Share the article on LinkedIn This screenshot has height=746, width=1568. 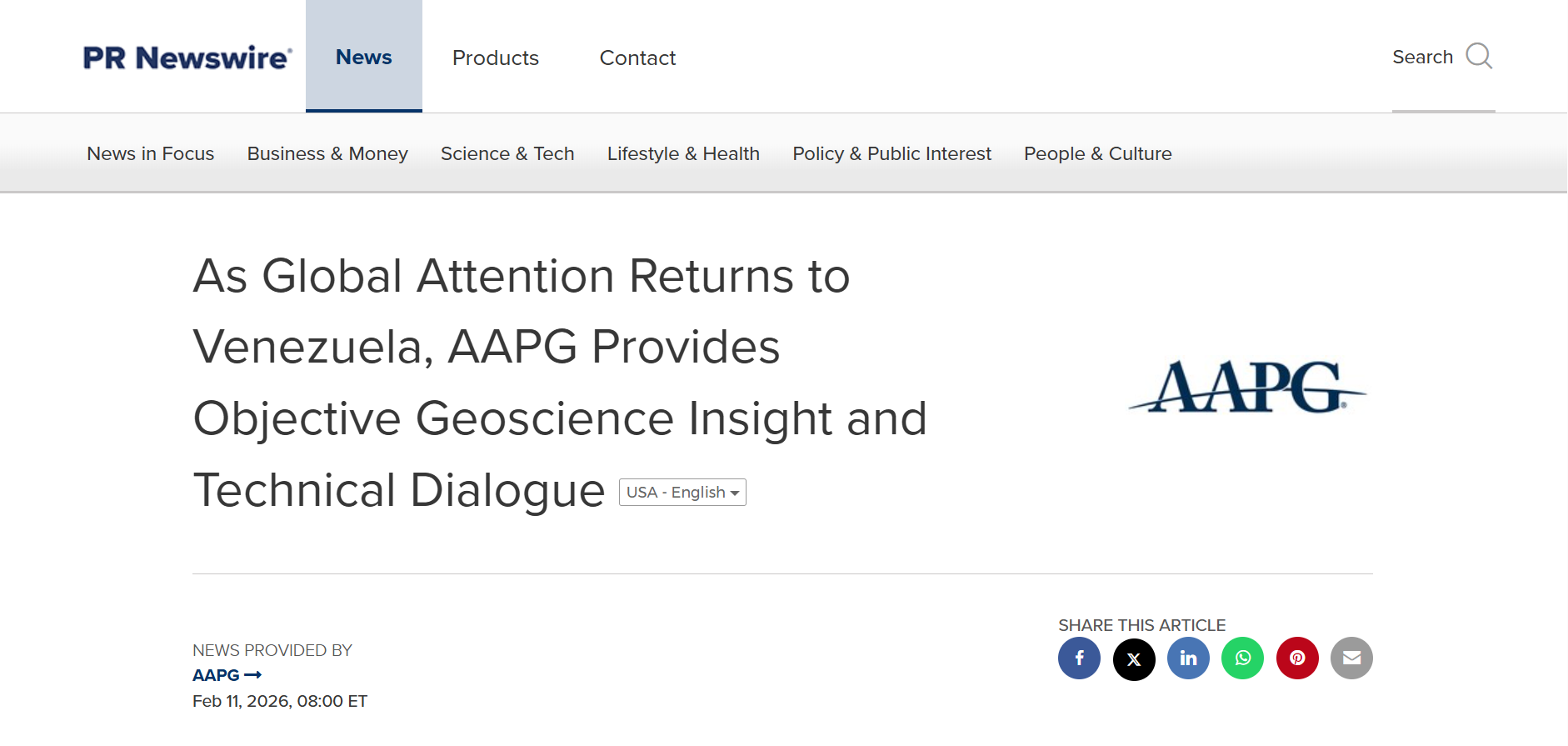pyautogui.click(x=1188, y=658)
